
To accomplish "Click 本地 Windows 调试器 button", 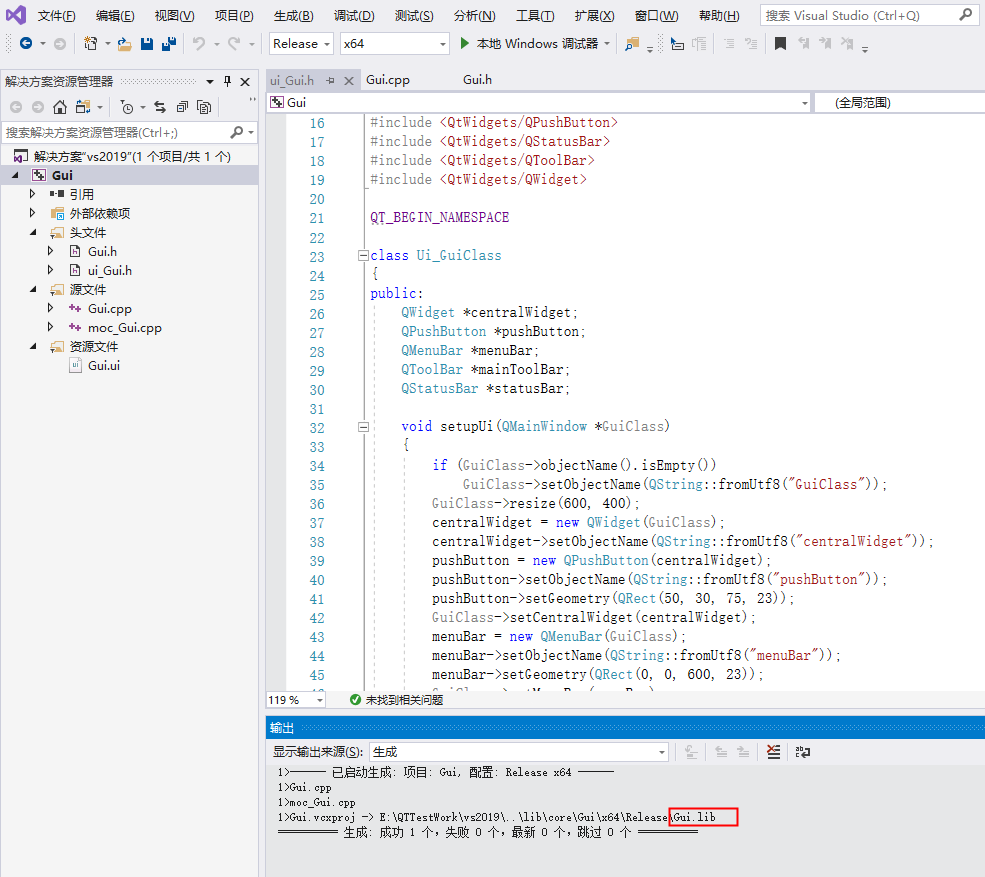I will pos(535,43).
